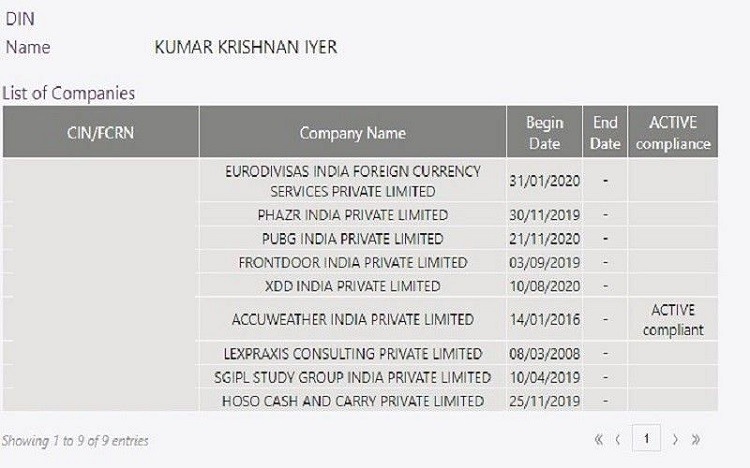Select SGIPL STUDY GROUP INDIA row
The height and width of the screenshot is (468, 750).
click(x=353, y=378)
